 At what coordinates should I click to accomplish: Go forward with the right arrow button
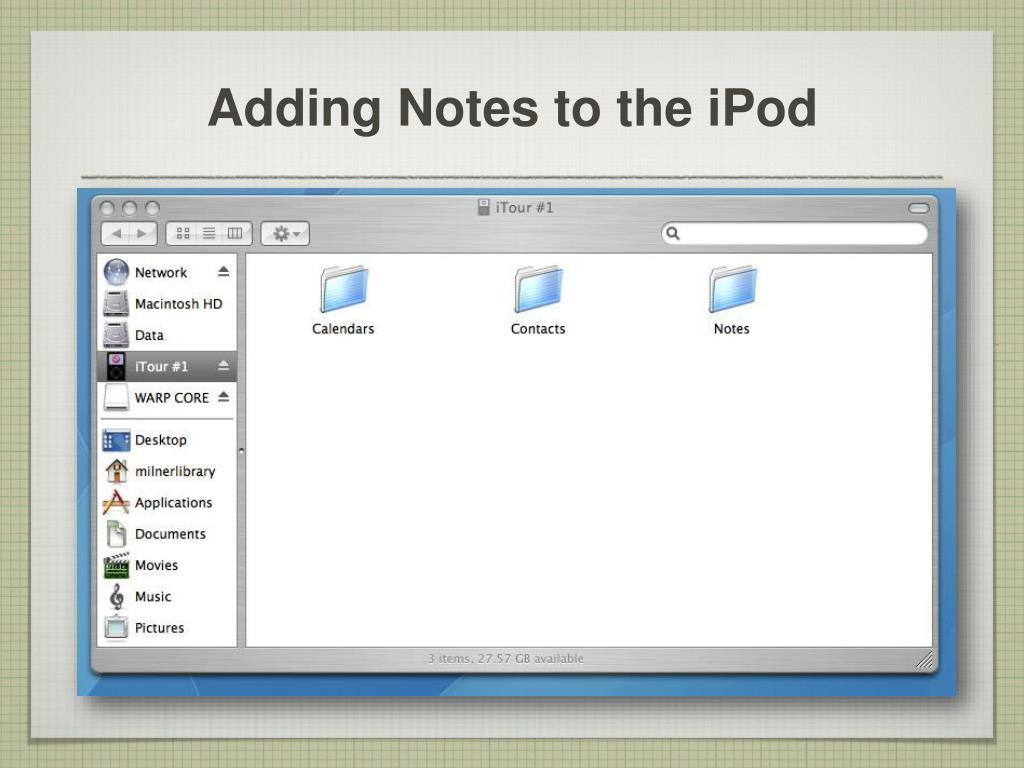pos(142,233)
